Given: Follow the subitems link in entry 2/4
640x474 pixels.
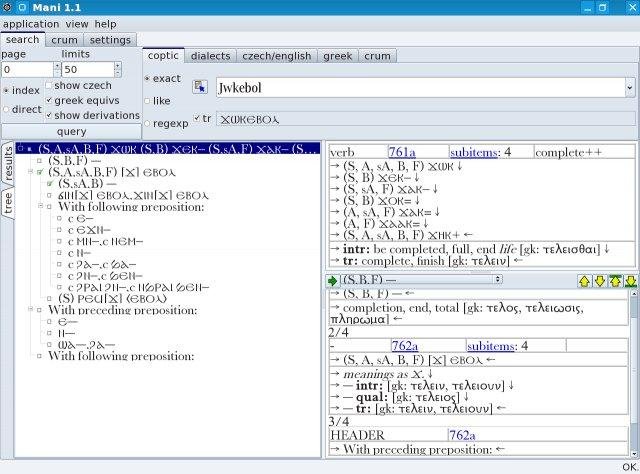Looking at the screenshot, I should (491, 346).
